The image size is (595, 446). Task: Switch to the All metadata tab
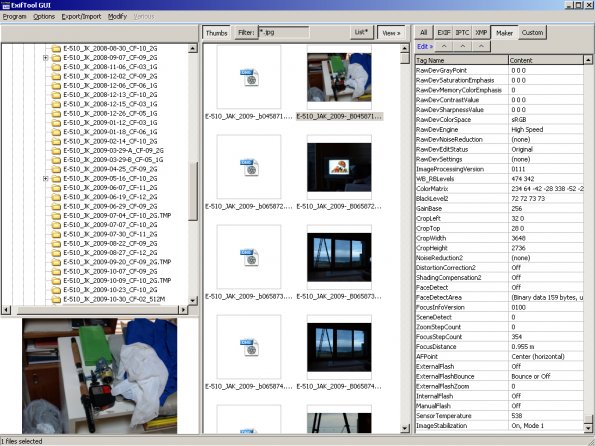click(424, 33)
